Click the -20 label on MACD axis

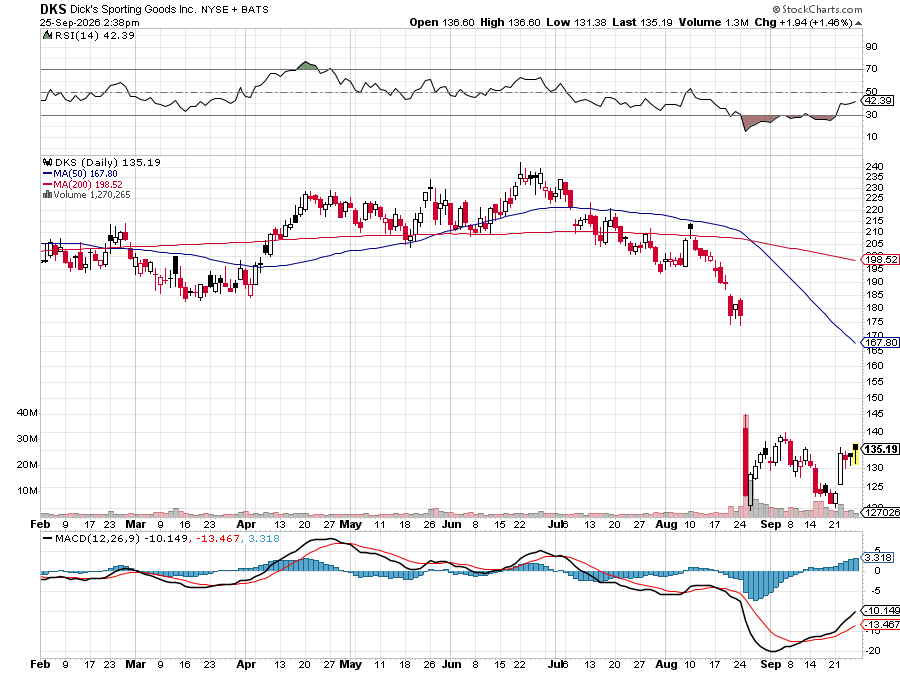click(872, 651)
